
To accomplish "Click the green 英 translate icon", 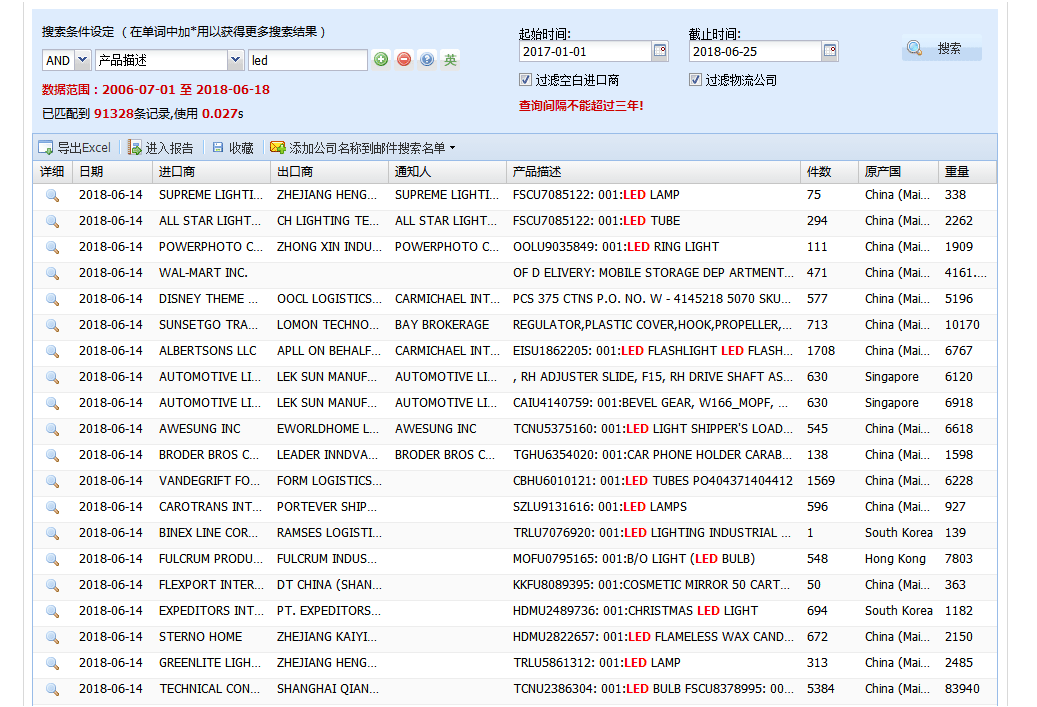I will click(x=450, y=60).
